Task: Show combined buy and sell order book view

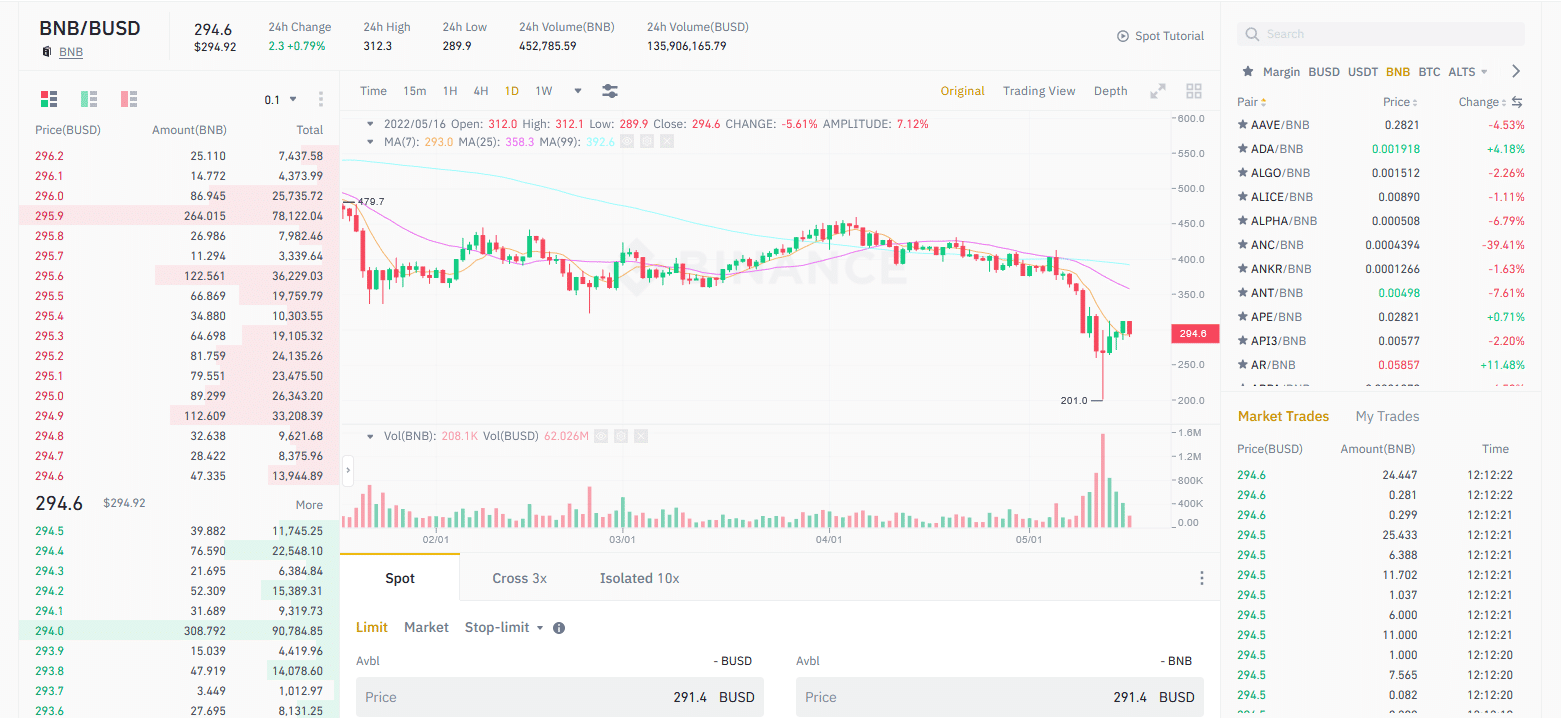Action: click(49, 99)
